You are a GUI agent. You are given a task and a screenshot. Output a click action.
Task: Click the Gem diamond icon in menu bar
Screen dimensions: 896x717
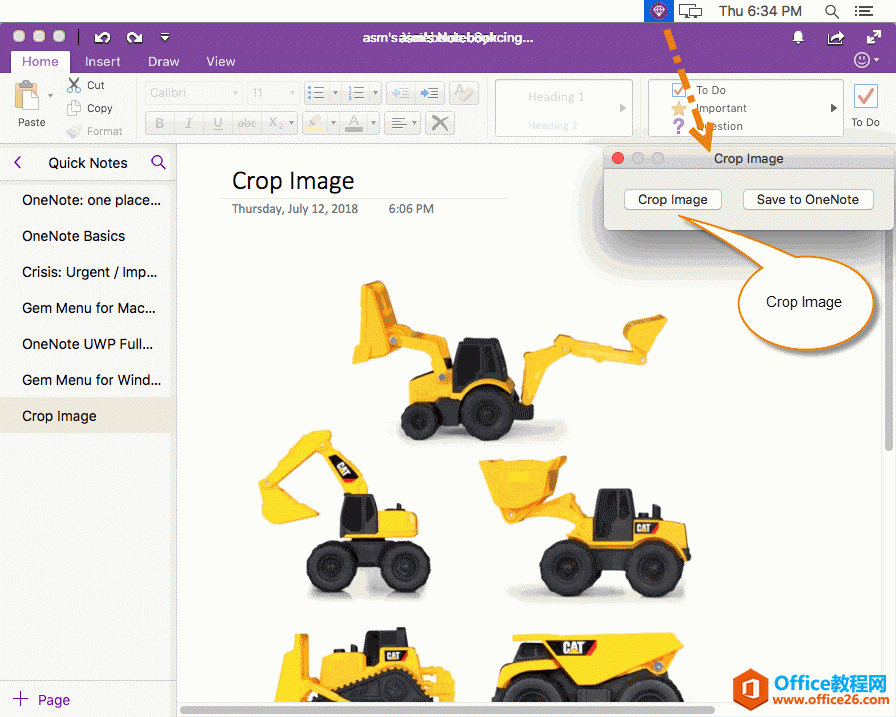(659, 11)
